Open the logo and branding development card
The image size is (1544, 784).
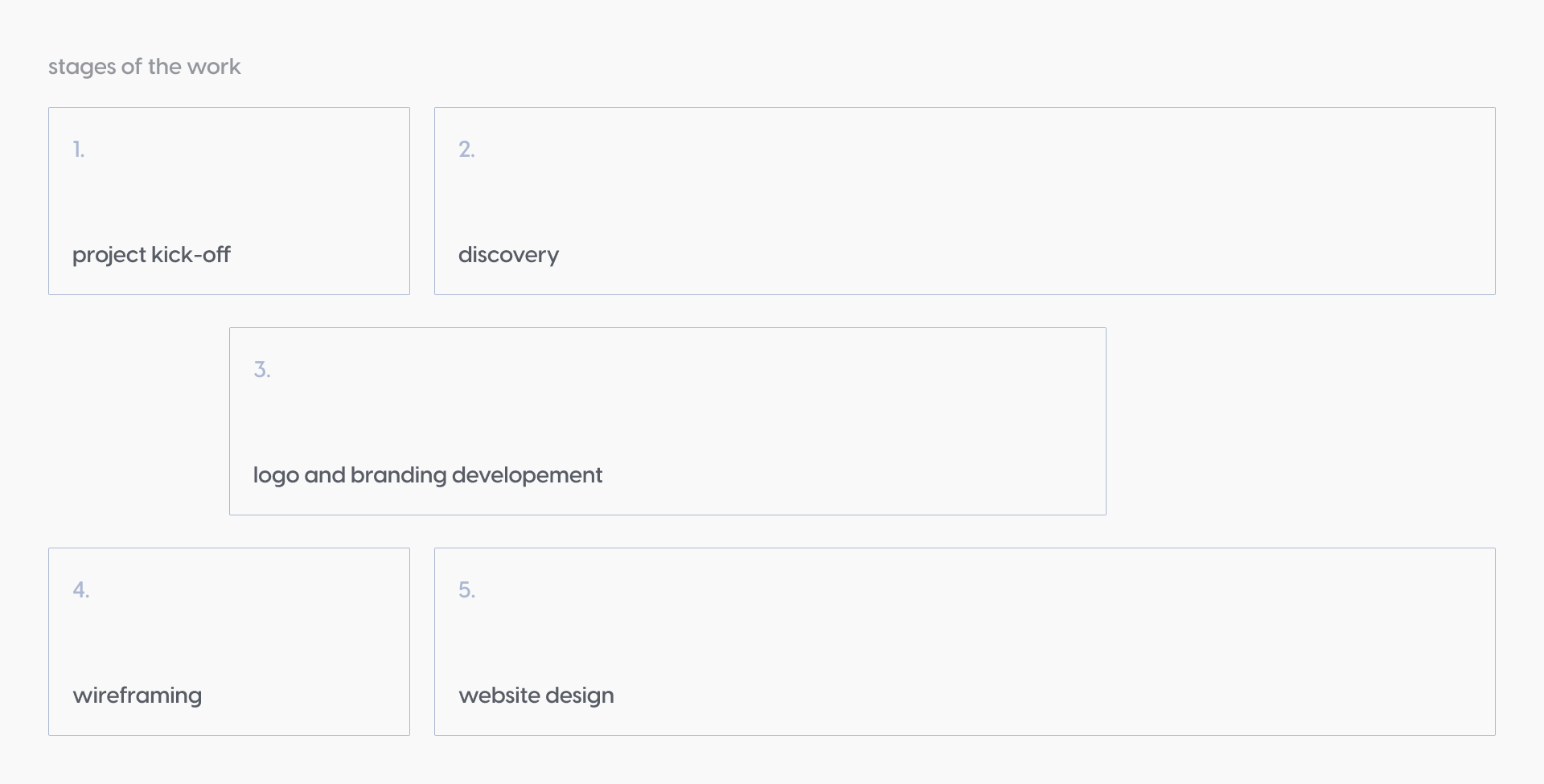click(667, 421)
